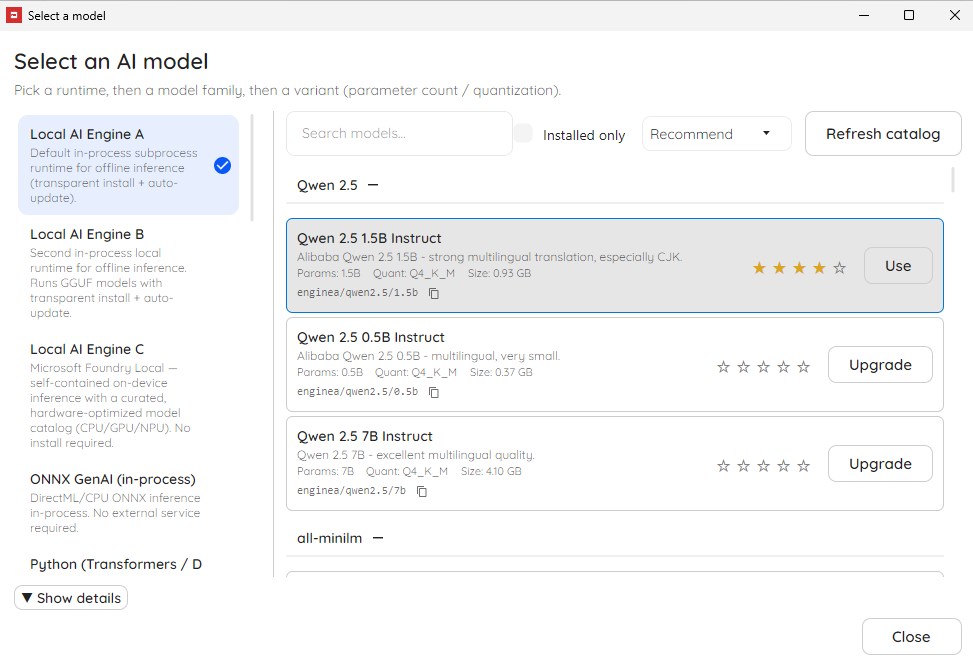Choose the Local AI Engine C runtime
Screen dimensions: 973x667
[x=128, y=395]
